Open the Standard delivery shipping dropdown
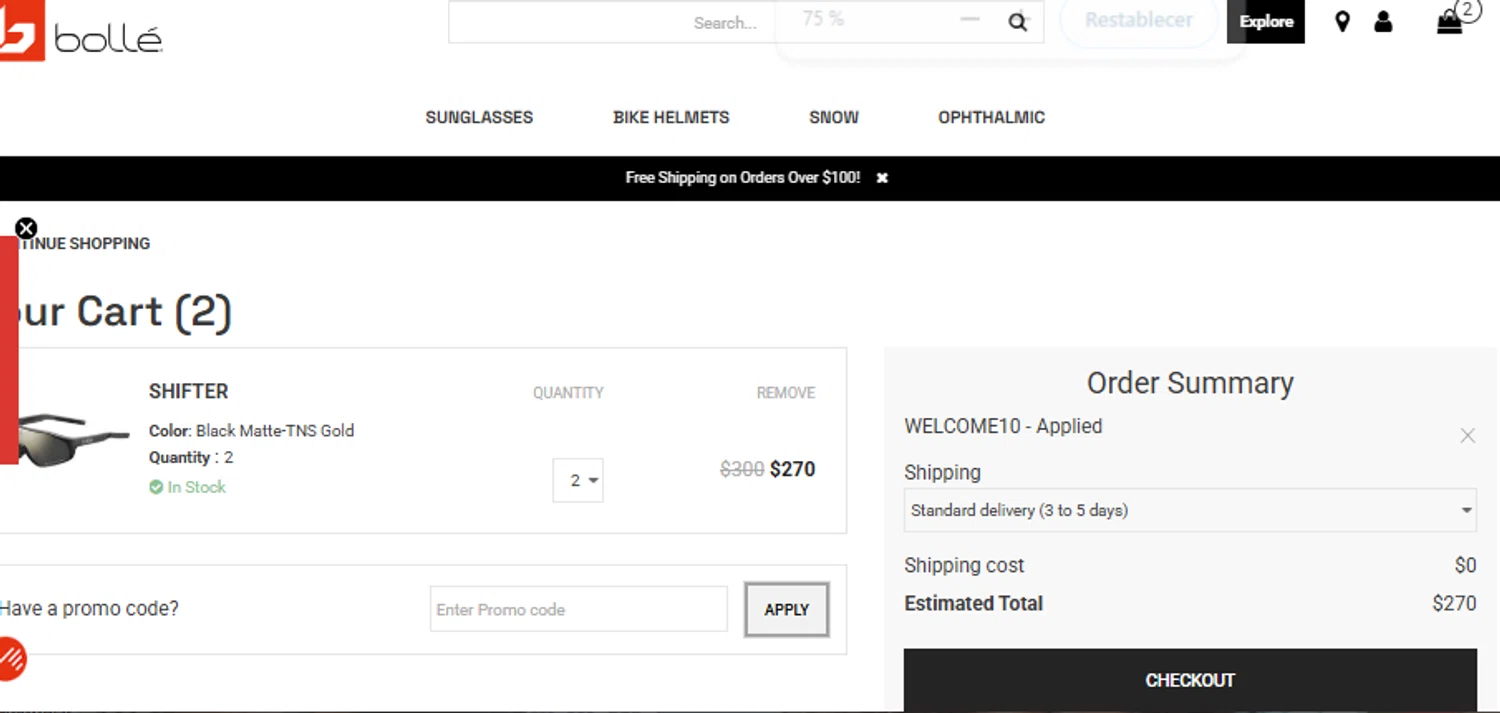Screen dimensions: 1500x713 click(1190, 510)
